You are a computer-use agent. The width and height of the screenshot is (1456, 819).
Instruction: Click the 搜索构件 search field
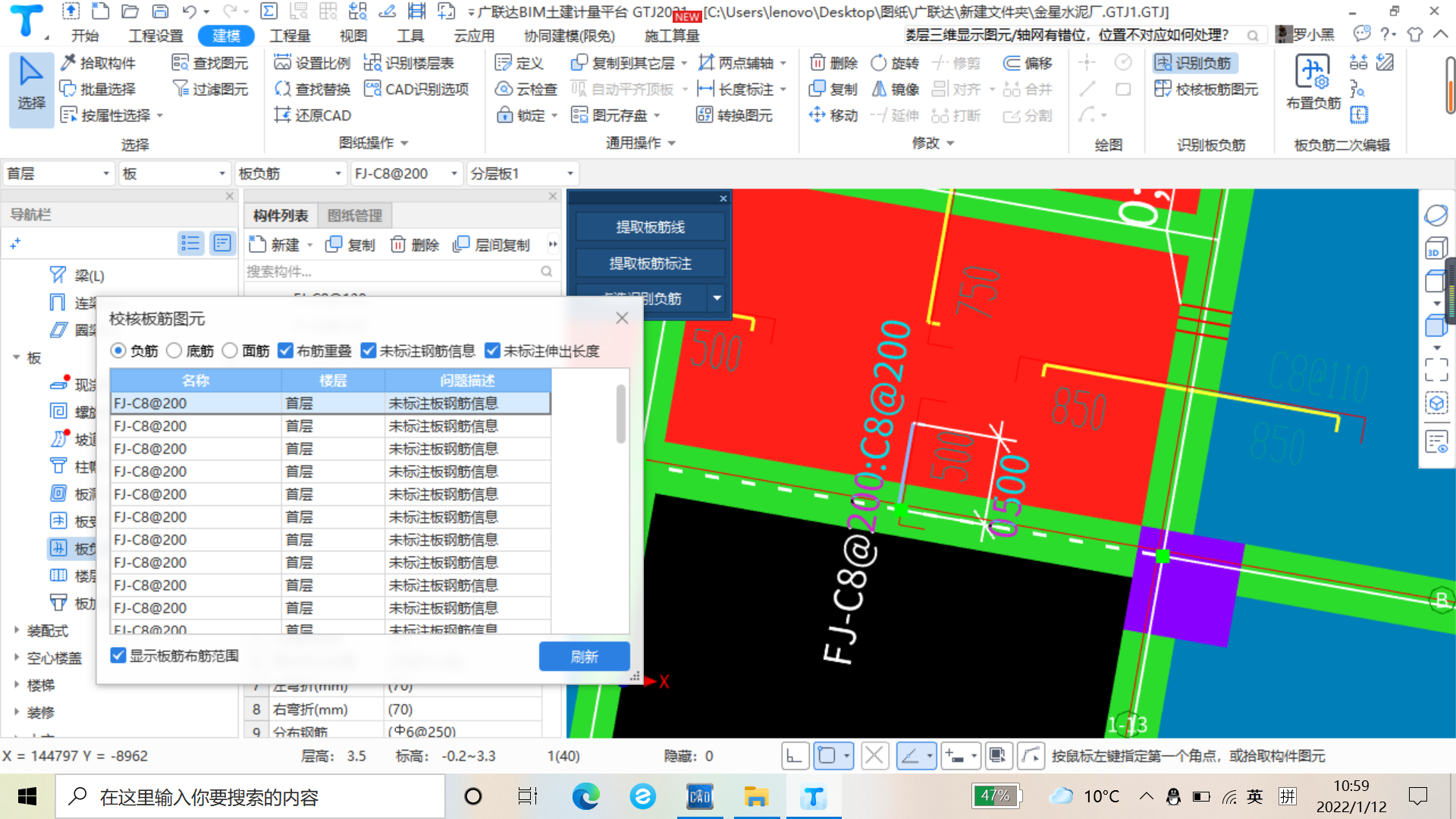400,271
